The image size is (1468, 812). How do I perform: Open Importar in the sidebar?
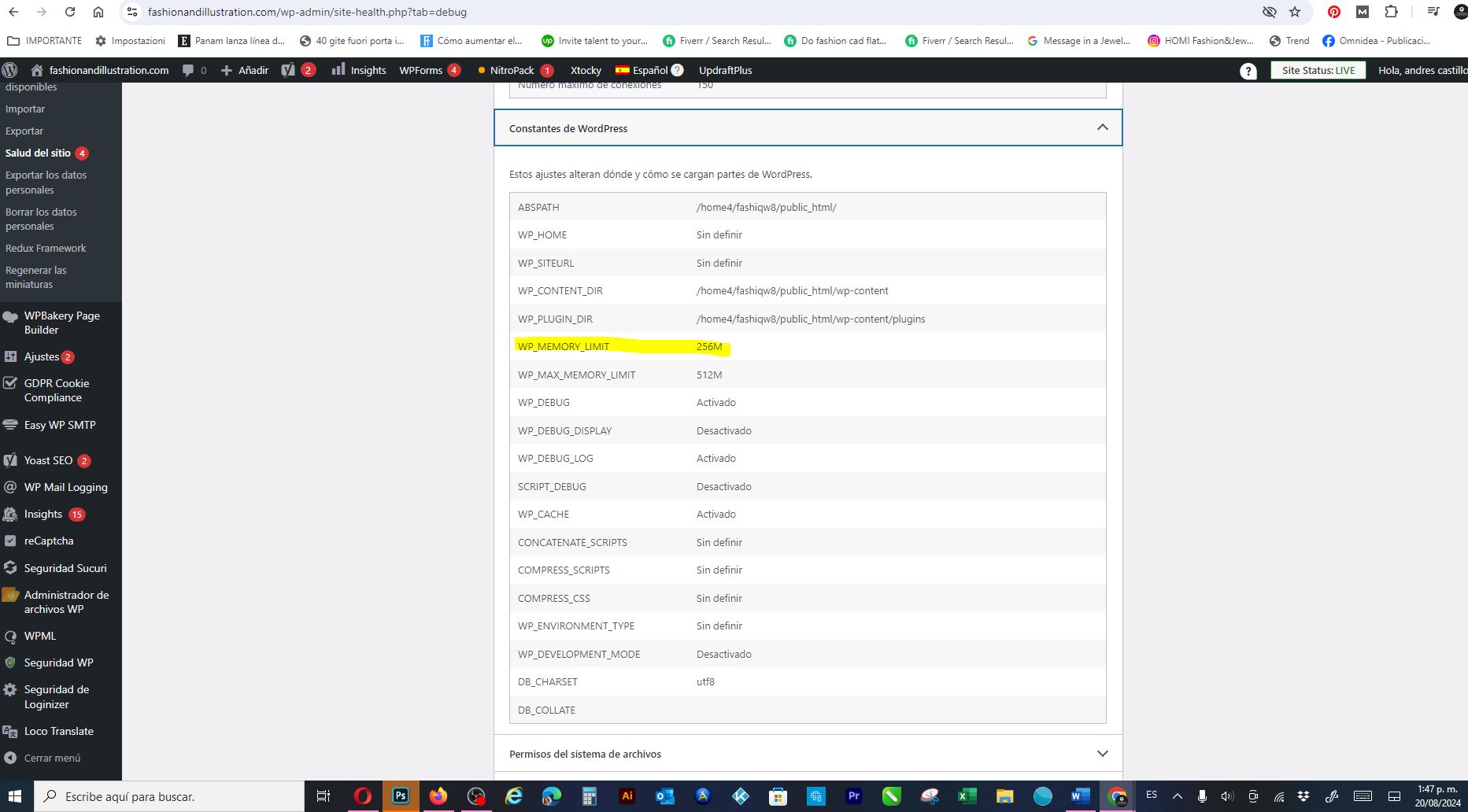[25, 109]
